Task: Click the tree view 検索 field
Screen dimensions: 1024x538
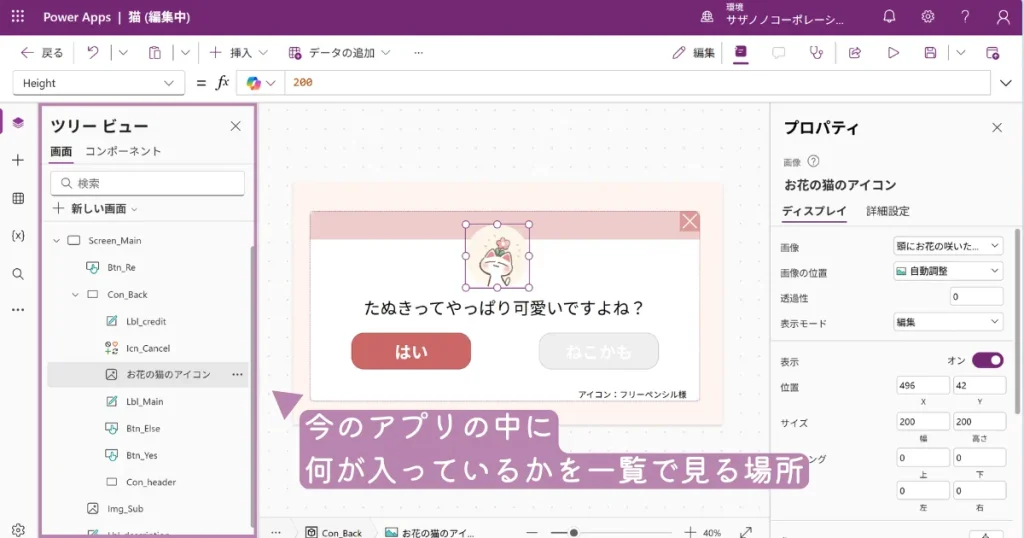Action: tap(148, 183)
